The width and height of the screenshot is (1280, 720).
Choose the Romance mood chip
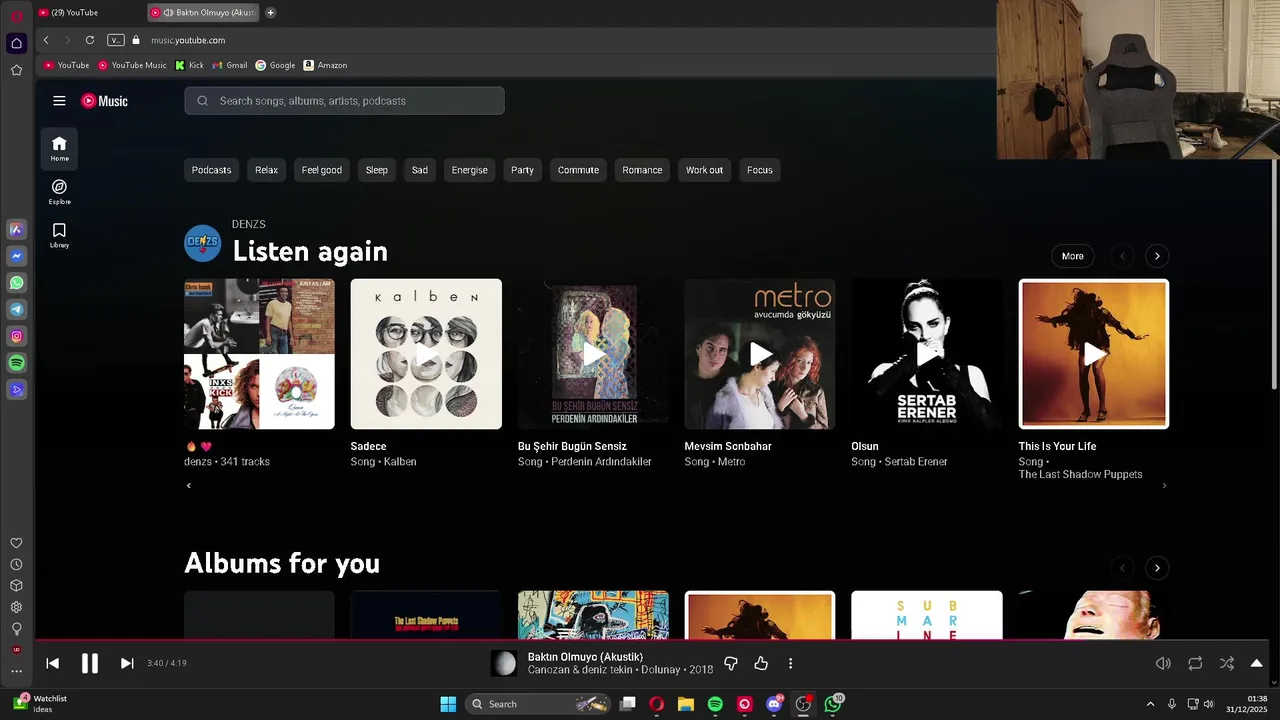click(x=642, y=170)
